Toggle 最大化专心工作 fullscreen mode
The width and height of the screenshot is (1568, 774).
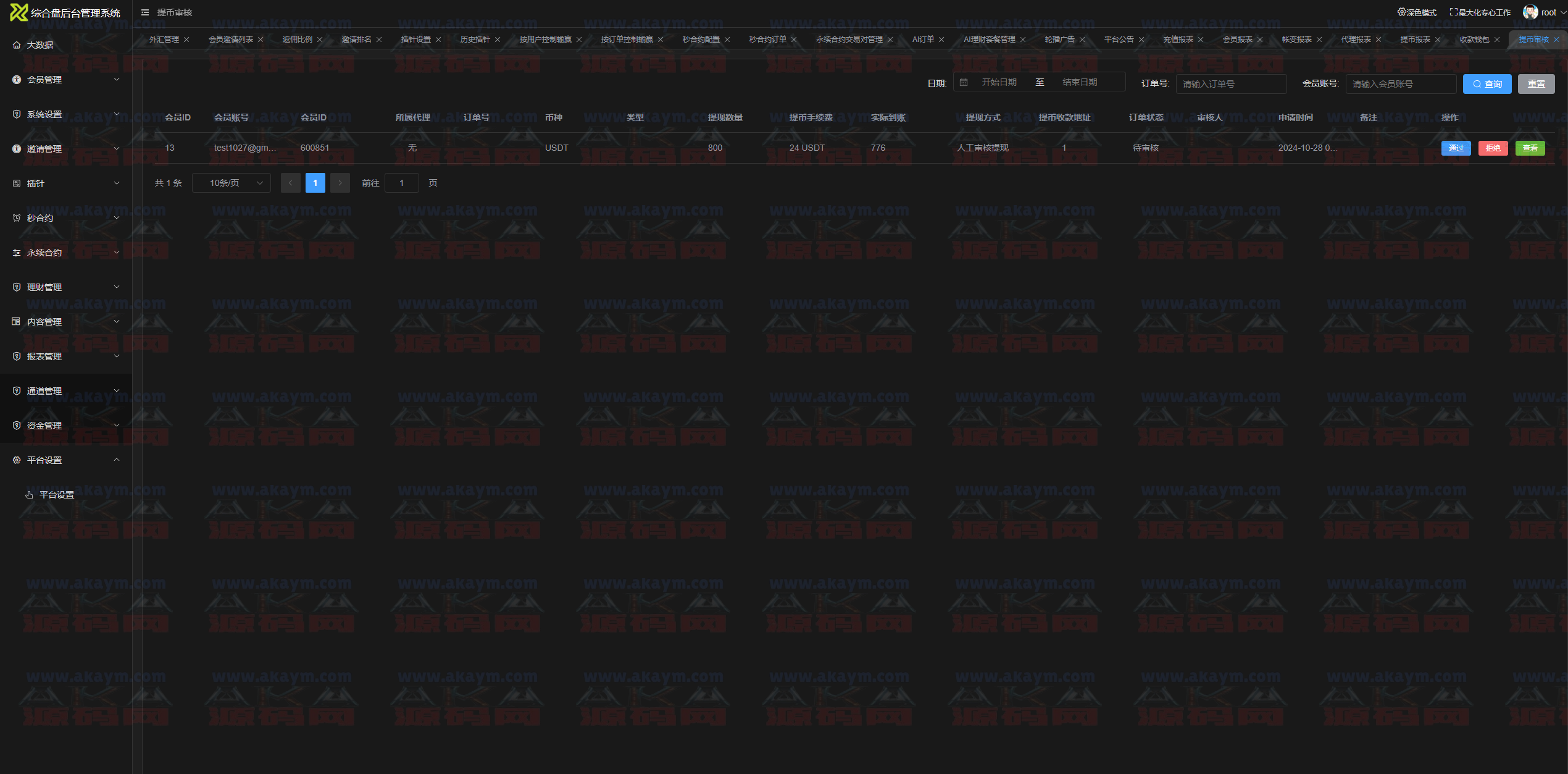click(1480, 12)
